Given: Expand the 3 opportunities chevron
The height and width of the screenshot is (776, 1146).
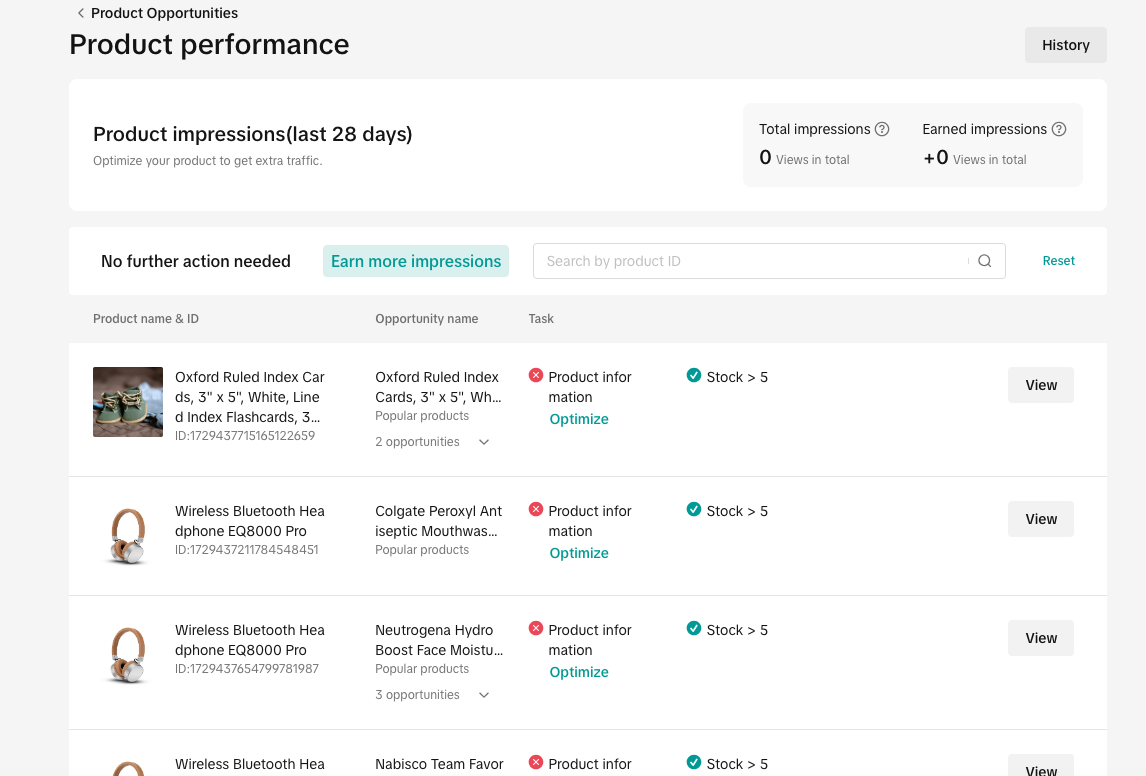Looking at the screenshot, I should point(484,695).
